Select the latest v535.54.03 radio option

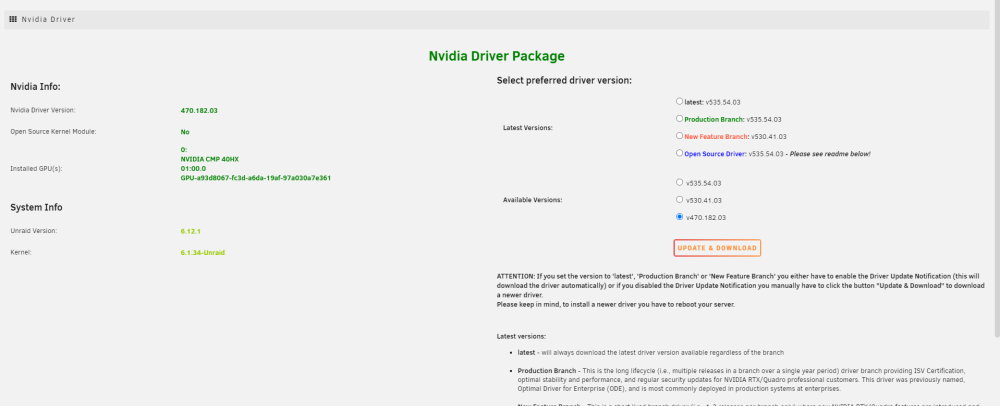tap(679, 101)
